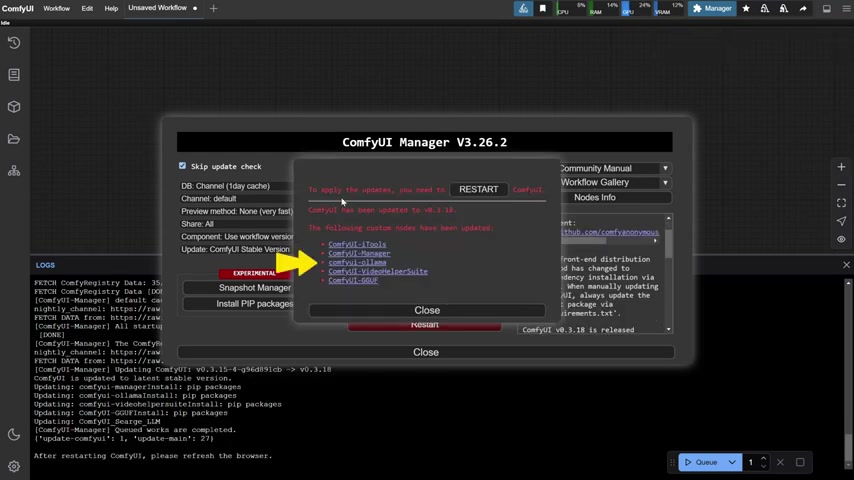Open the ComfyUI-GGUF link
Screen dimensions: 854x480
(353, 280)
